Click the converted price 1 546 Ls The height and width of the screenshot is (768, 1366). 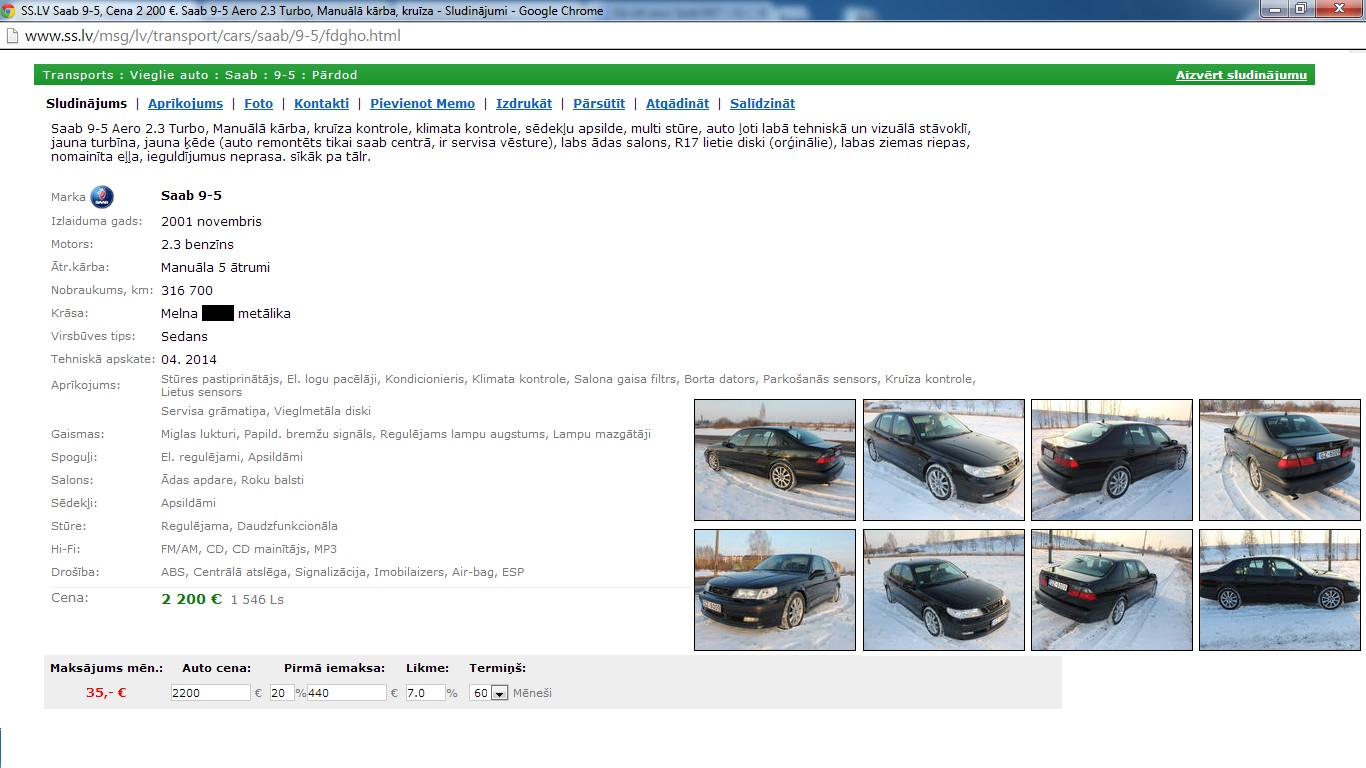(257, 600)
